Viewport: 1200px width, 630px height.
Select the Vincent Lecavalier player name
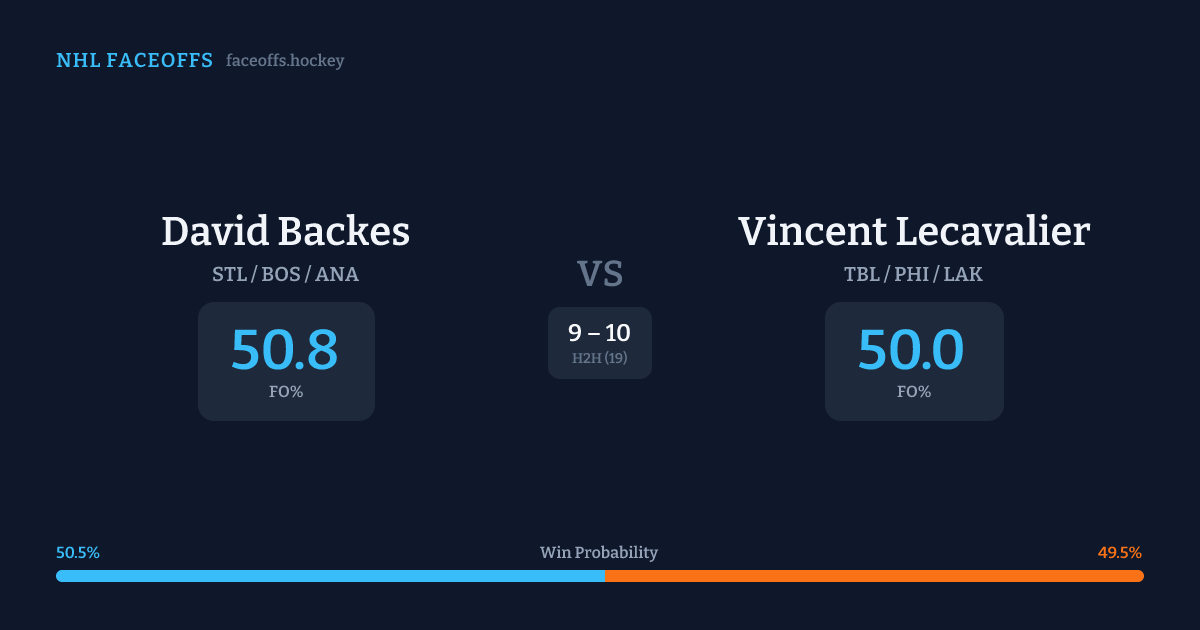point(914,231)
